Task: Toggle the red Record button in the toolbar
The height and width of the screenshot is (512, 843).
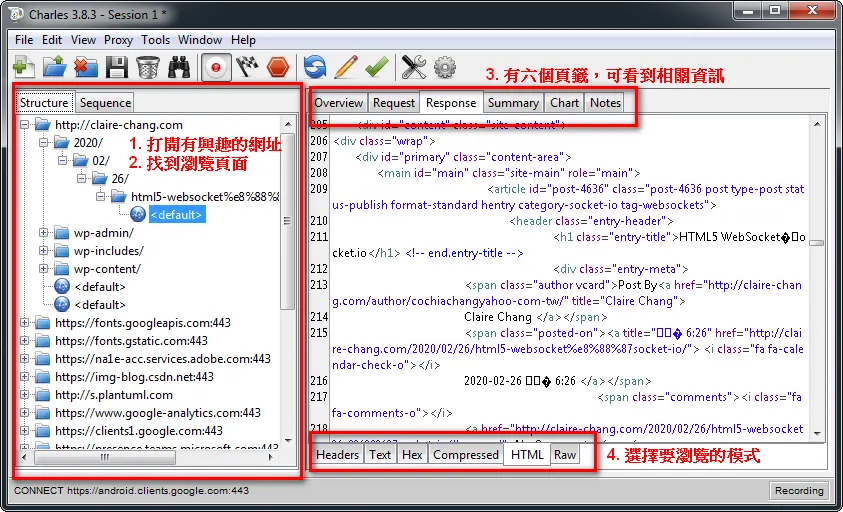Action: coord(216,68)
